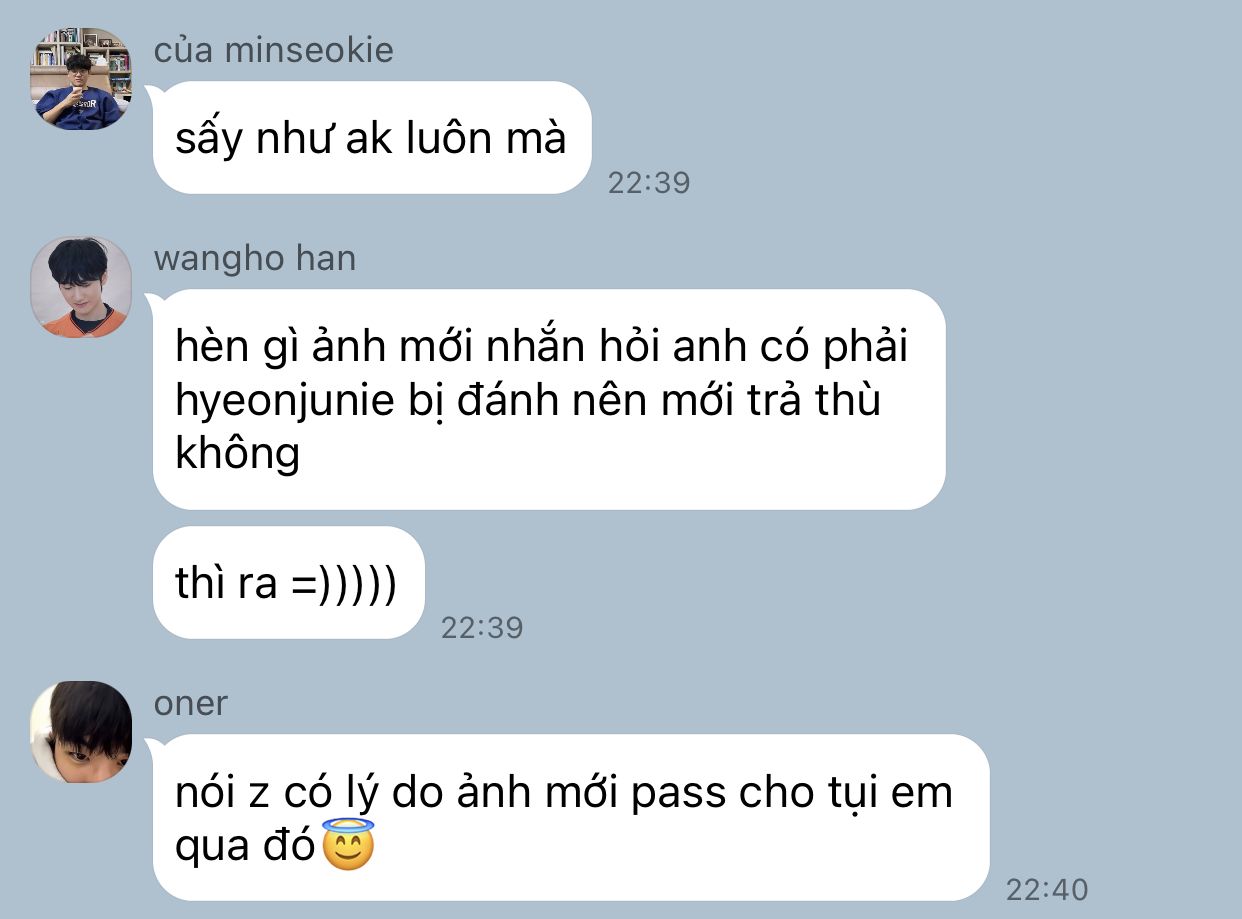Open wangho han's profile picture
This screenshot has height=919, width=1242.
click(82, 287)
